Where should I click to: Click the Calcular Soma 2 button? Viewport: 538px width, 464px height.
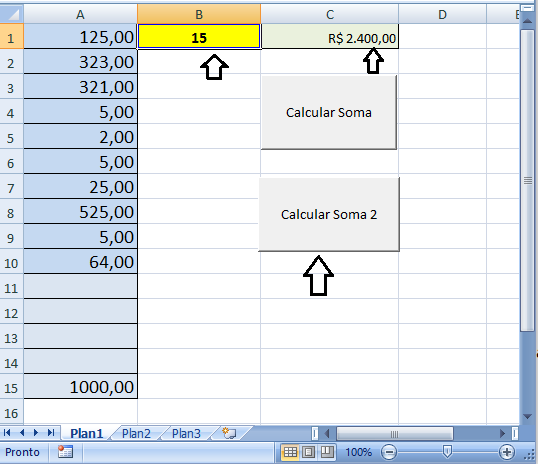(x=329, y=214)
